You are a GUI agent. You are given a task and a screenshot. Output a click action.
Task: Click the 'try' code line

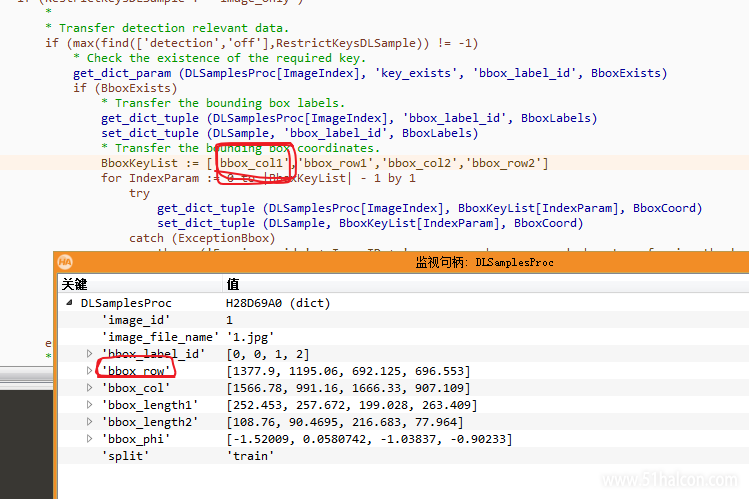click(139, 193)
